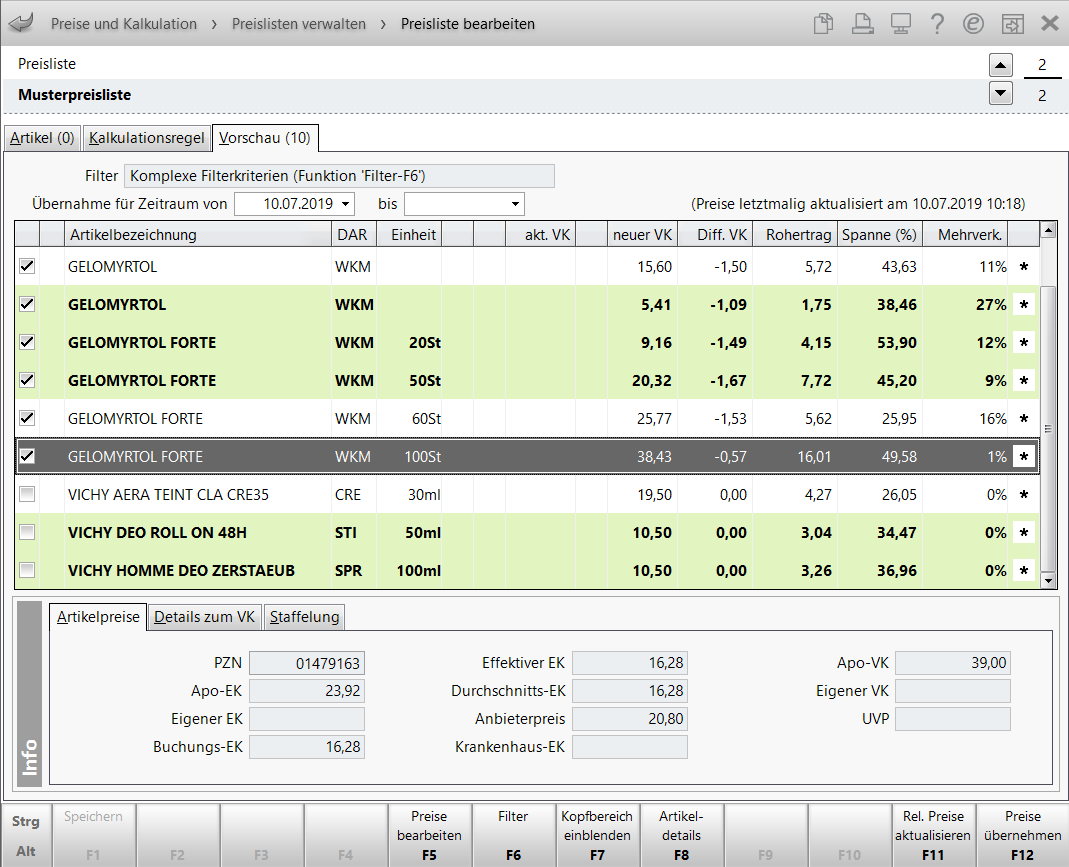Viewport: 1069px width, 867px height.
Task: Select the Vorschau (10) tab
Action: [265, 138]
